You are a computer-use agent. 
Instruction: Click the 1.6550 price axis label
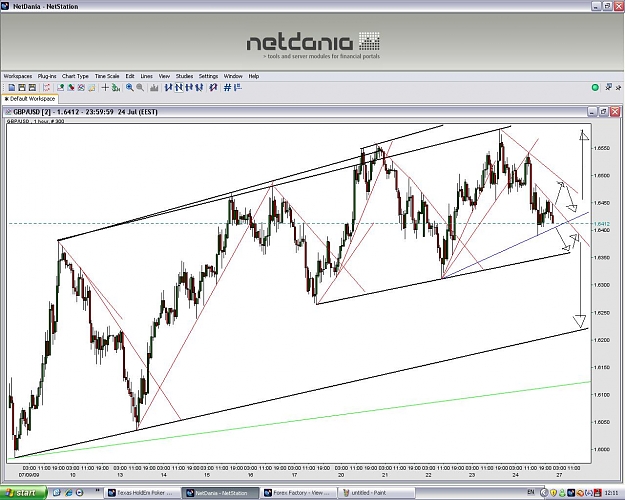pyautogui.click(x=601, y=148)
